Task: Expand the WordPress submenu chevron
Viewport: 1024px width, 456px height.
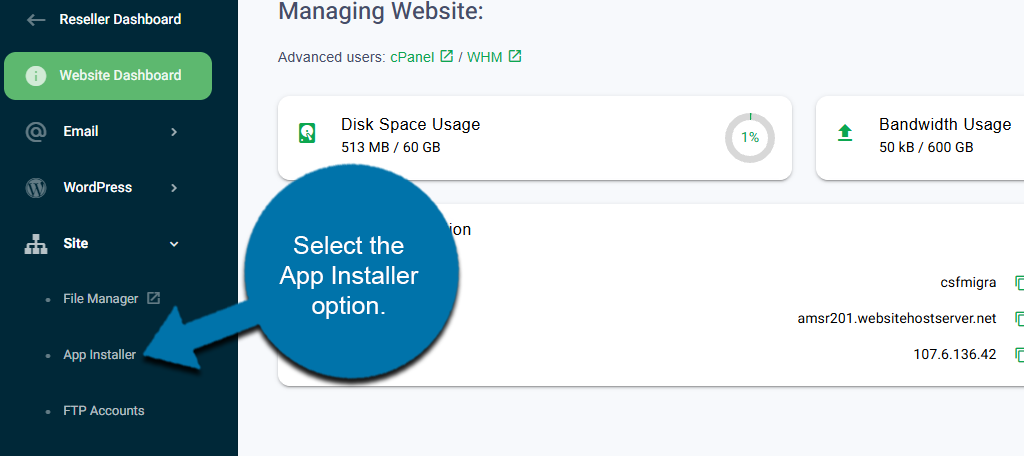Action: 174,188
